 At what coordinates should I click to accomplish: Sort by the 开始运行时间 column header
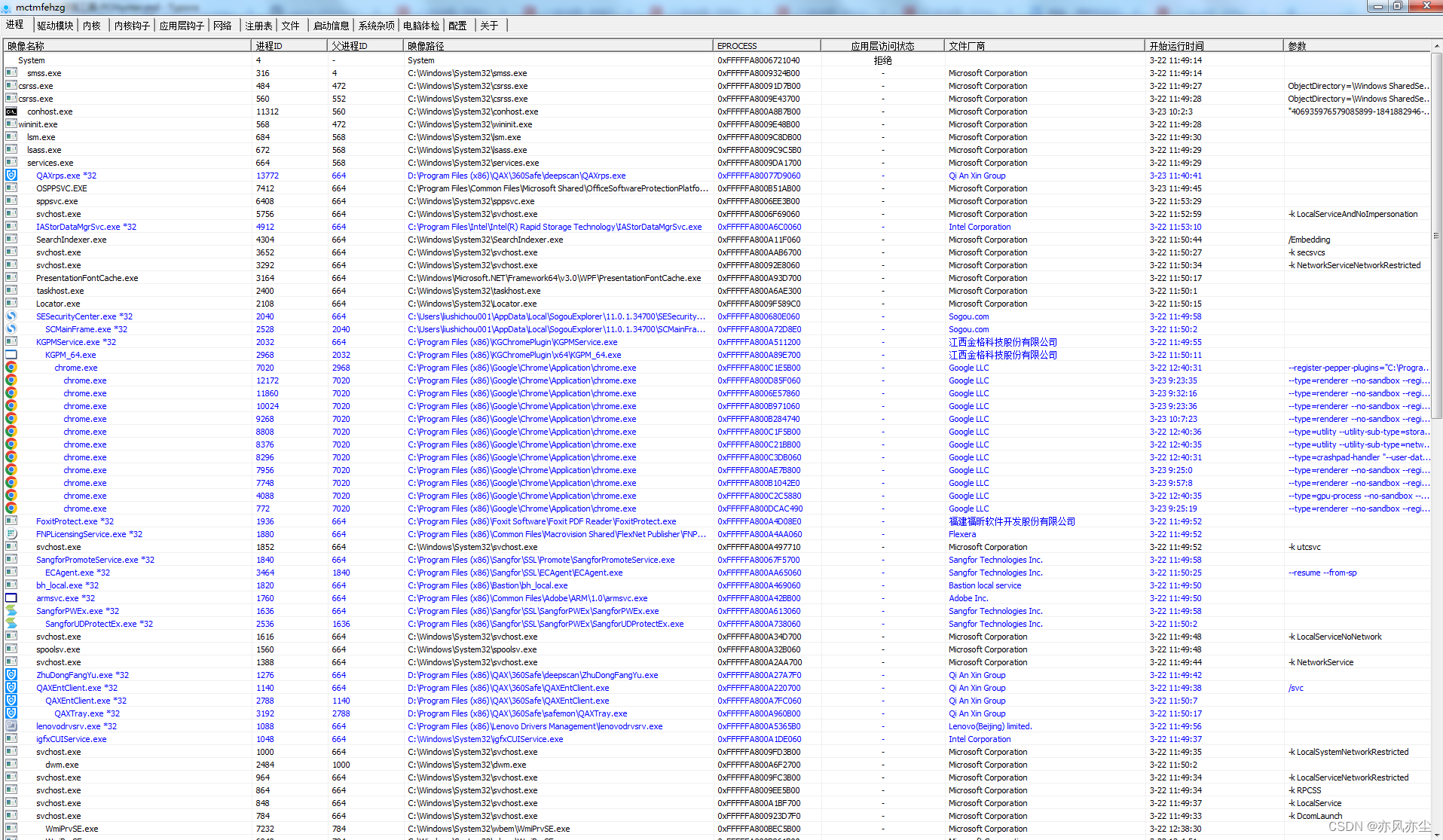click(x=1213, y=46)
